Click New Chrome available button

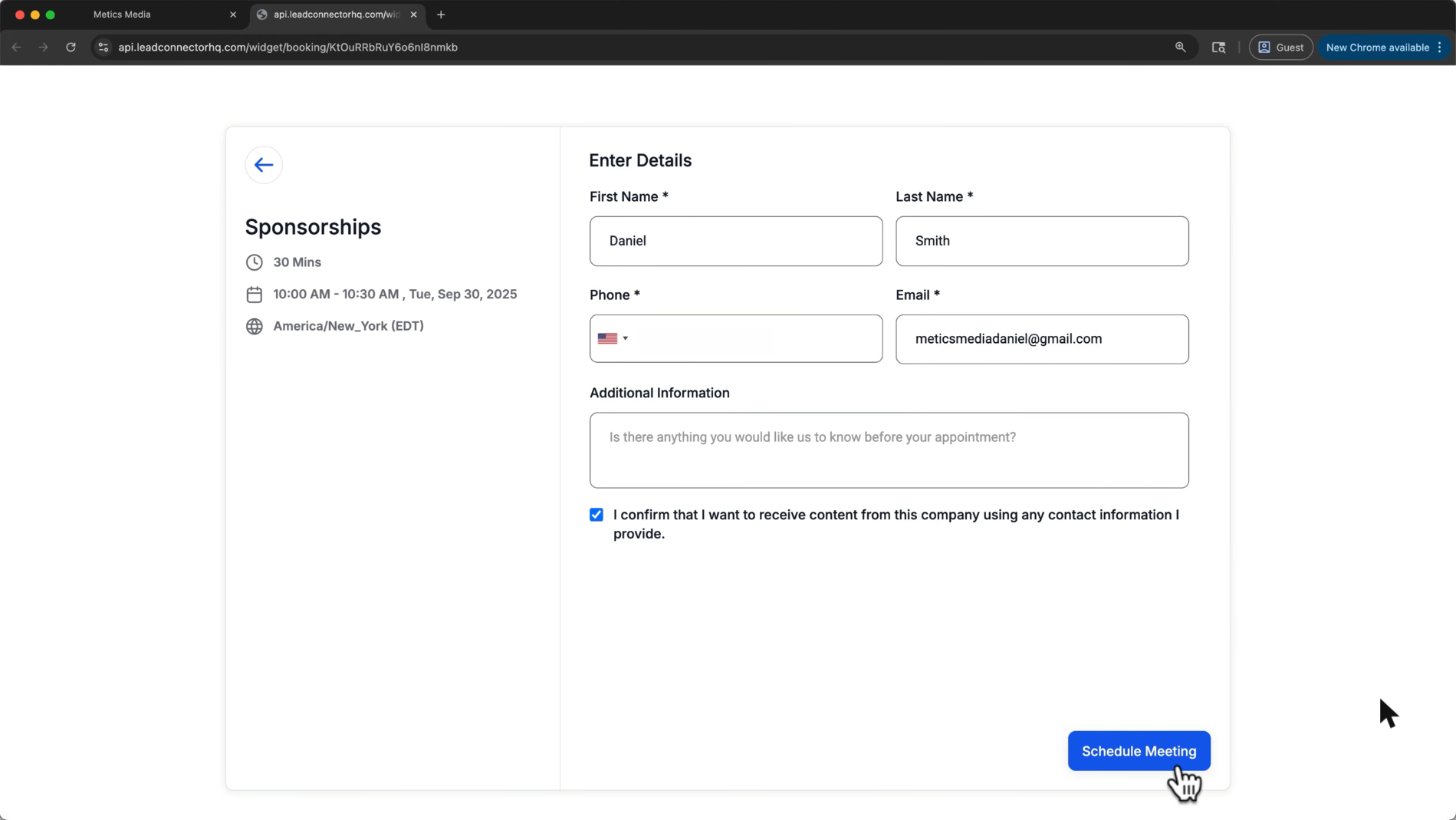pyautogui.click(x=1377, y=47)
